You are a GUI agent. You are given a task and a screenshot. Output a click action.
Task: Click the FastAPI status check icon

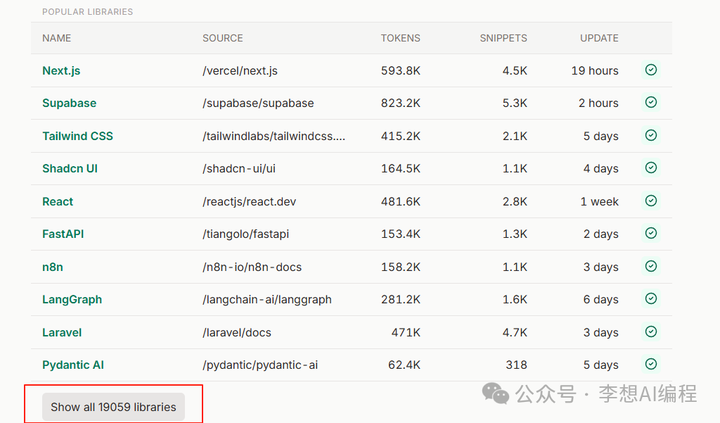coord(651,233)
